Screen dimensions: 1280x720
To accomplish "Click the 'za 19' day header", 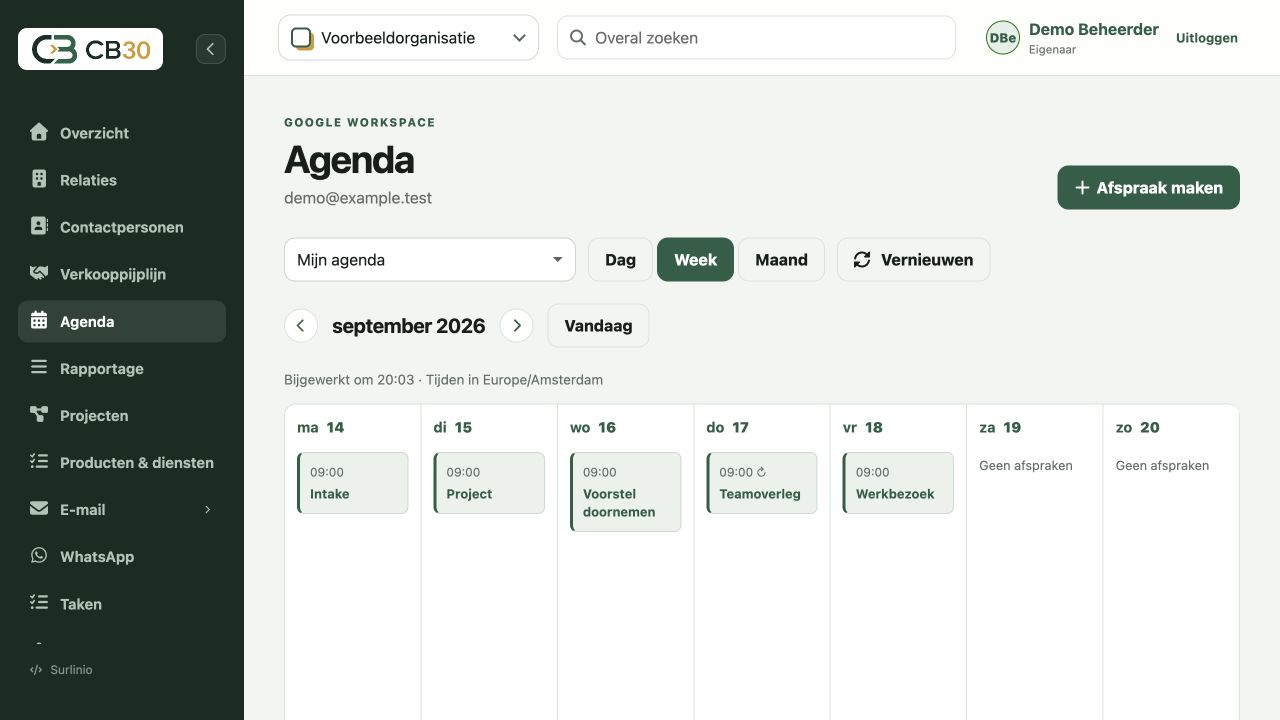I will tap(1000, 427).
